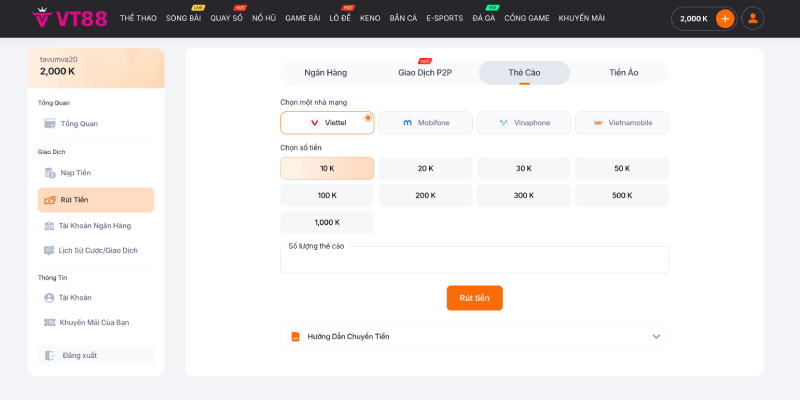The height and width of the screenshot is (400, 800).
Task: Click the Đăng xuất logout icon
Action: 49,355
